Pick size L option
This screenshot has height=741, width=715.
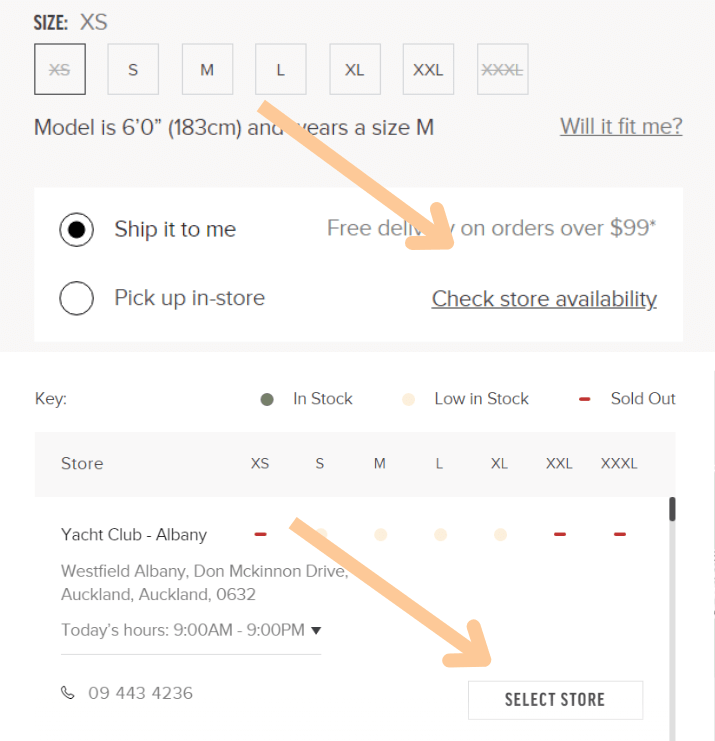281,69
